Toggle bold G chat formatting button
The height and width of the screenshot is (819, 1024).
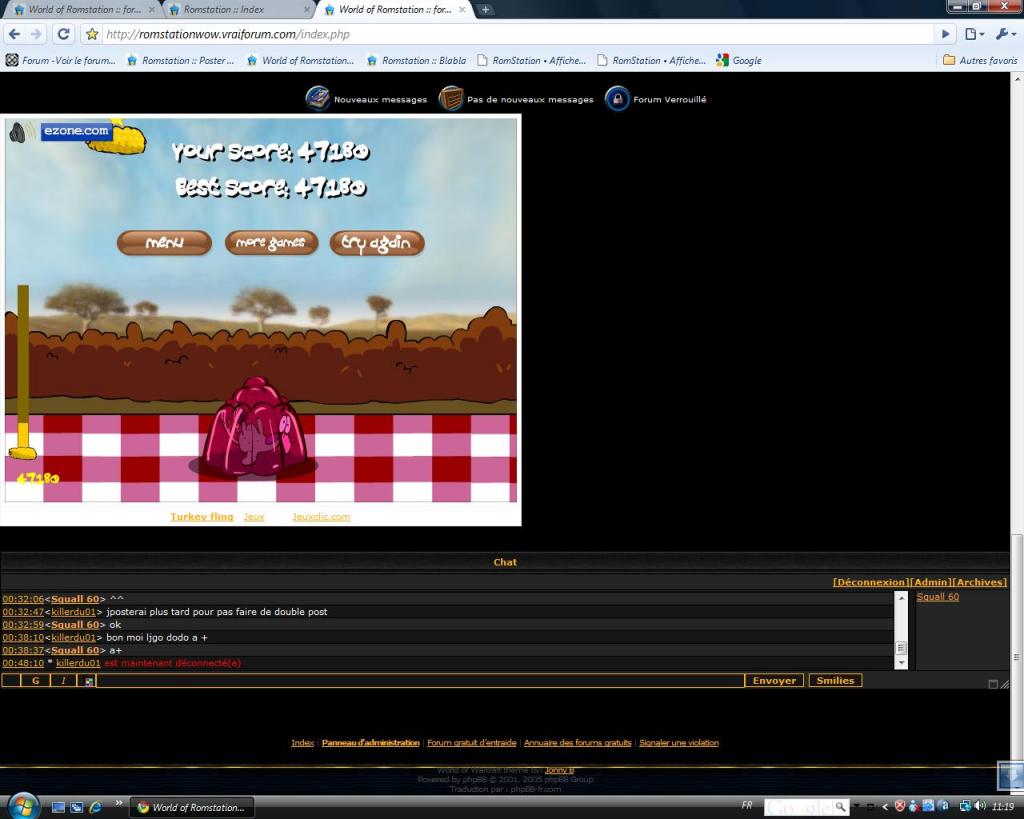[35, 681]
